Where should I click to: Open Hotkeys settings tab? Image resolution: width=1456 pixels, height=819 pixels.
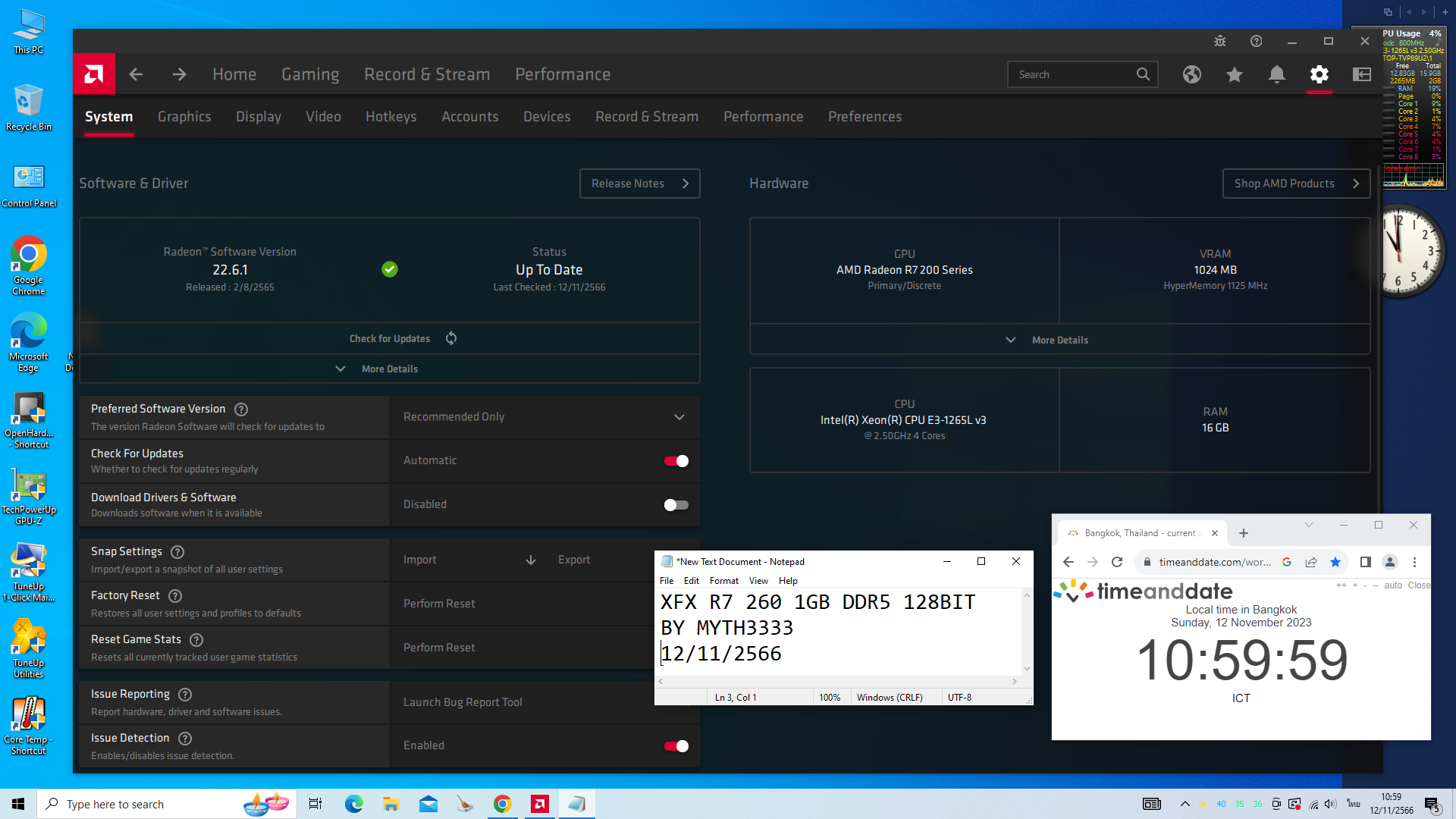coord(391,117)
